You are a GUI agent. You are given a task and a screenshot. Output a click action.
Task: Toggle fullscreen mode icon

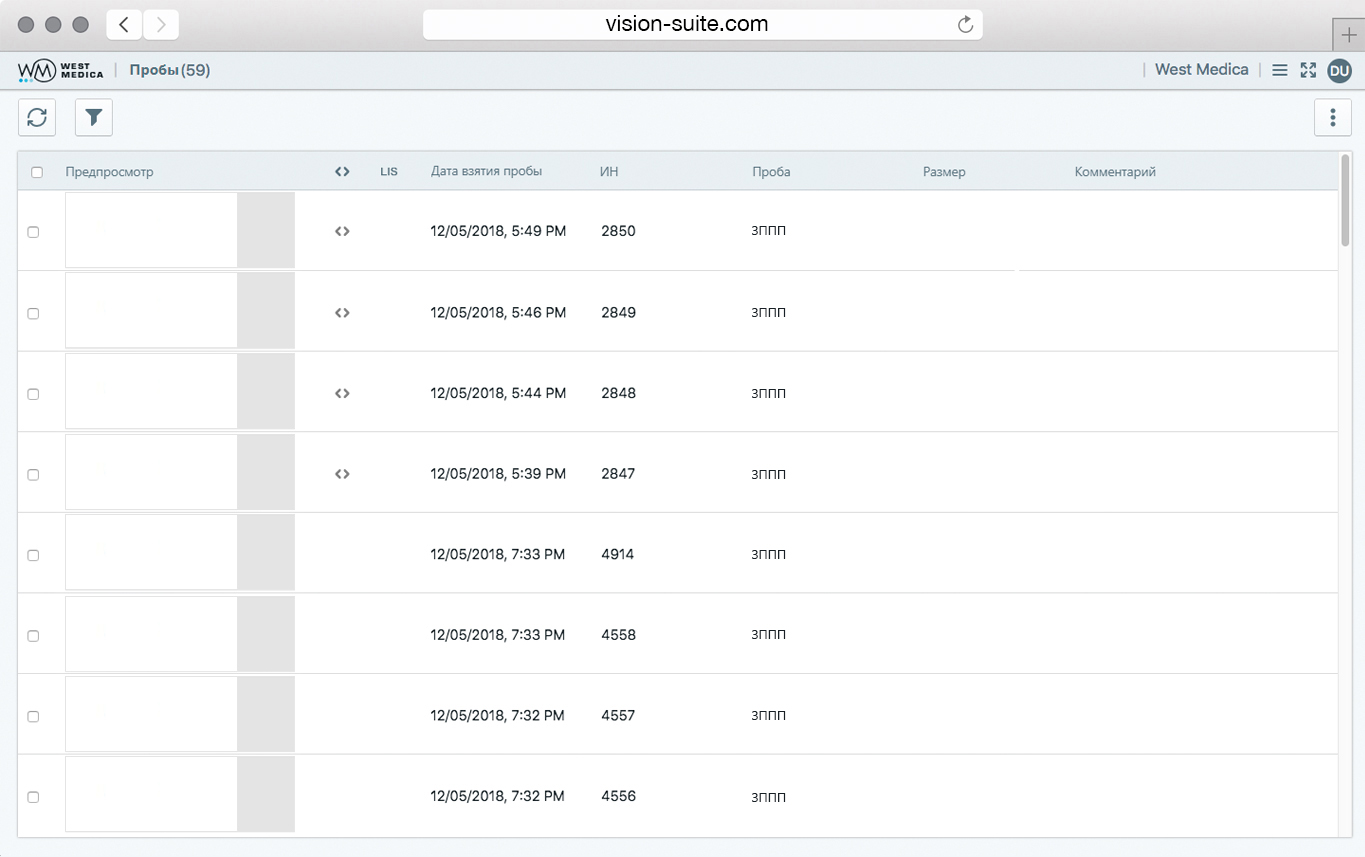pos(1308,70)
